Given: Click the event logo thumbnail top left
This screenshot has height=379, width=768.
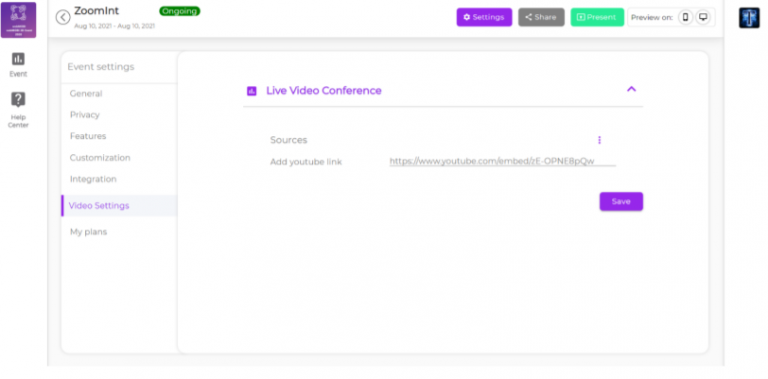Looking at the screenshot, I should pos(18,20).
